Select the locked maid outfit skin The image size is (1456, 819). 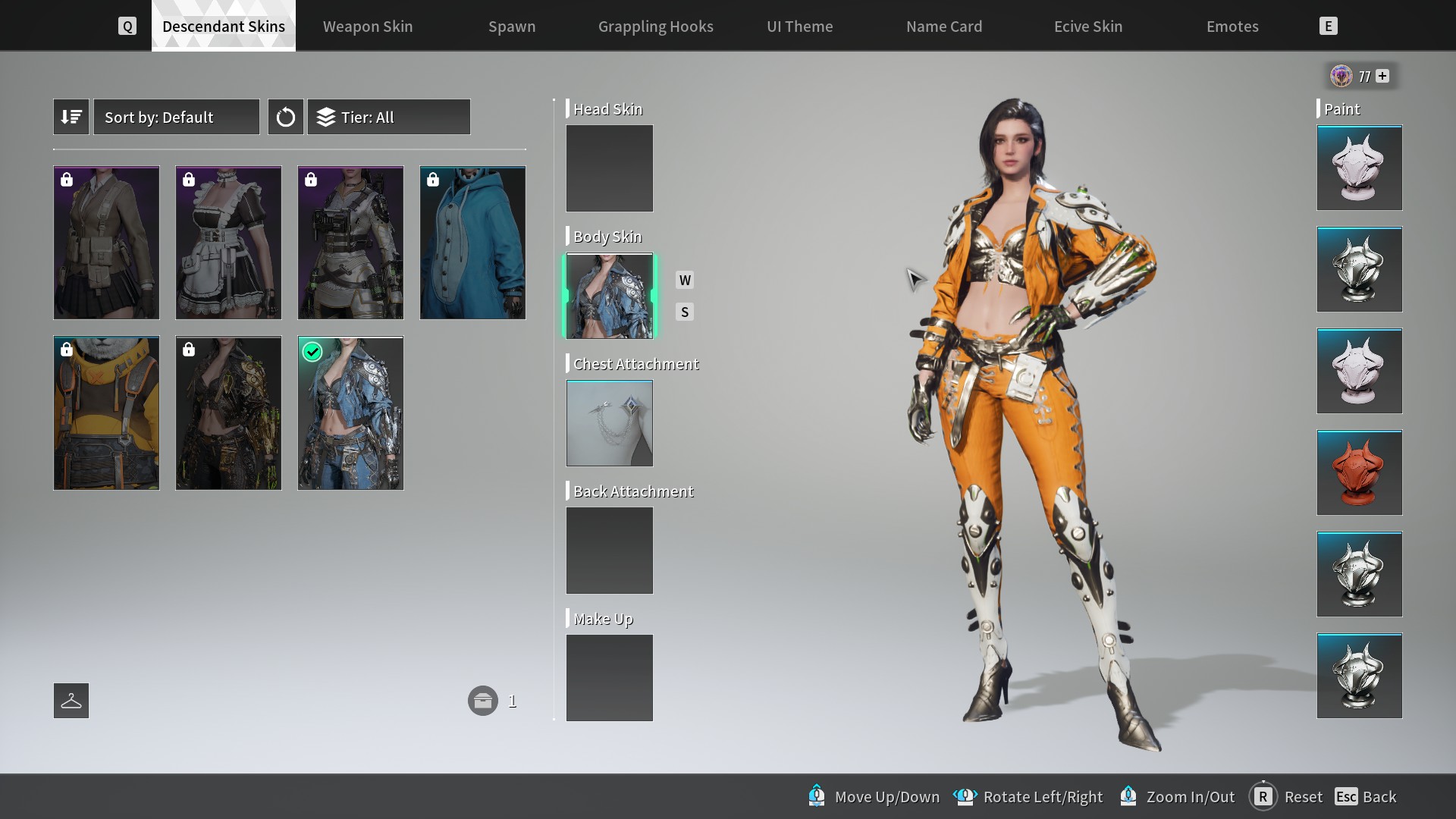pos(228,243)
